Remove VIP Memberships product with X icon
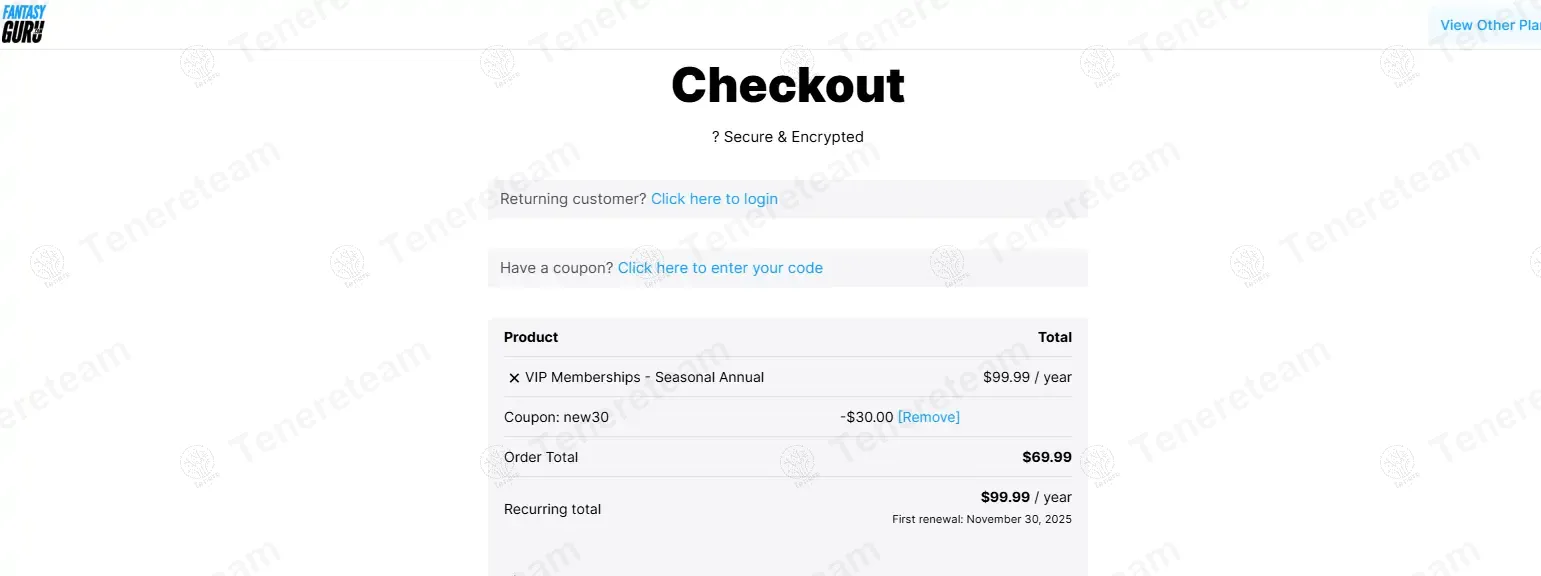This screenshot has width=1541, height=576. [514, 378]
